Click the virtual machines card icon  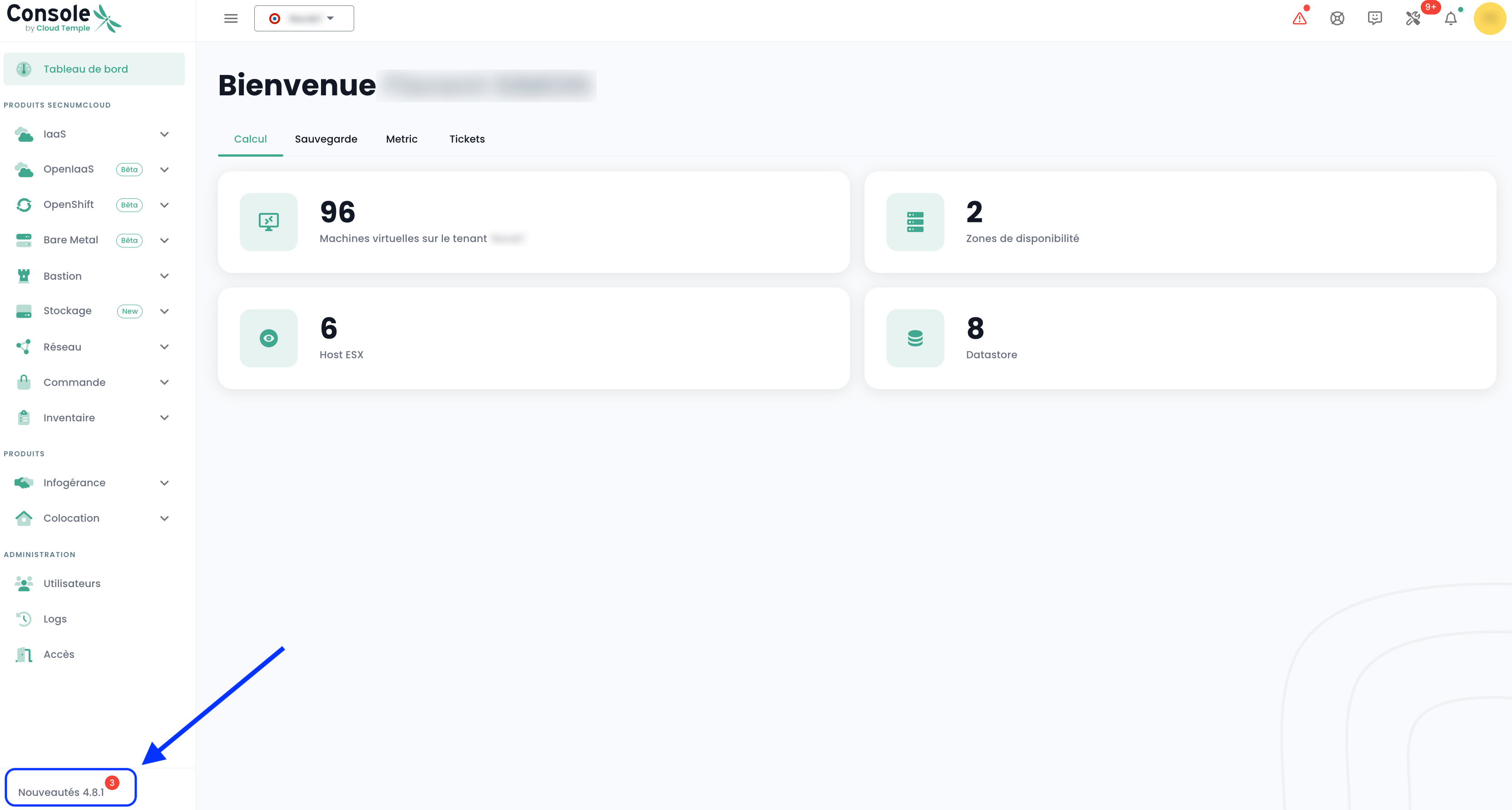tap(269, 222)
